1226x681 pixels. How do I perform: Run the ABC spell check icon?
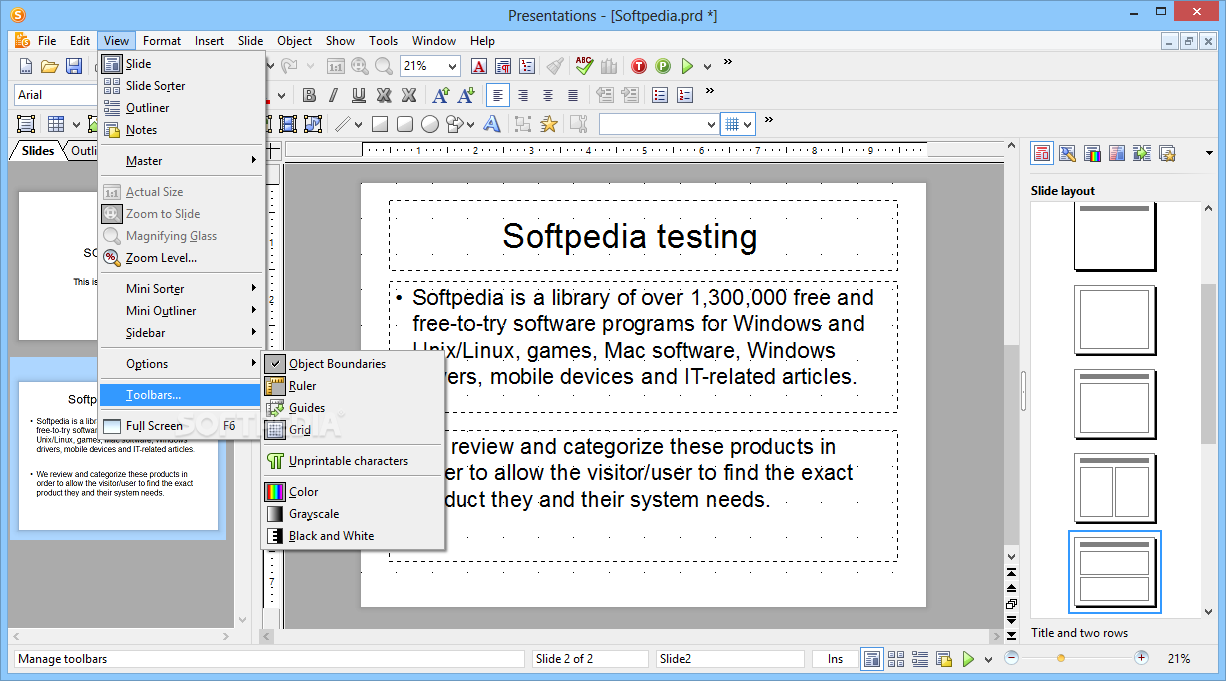(x=584, y=66)
